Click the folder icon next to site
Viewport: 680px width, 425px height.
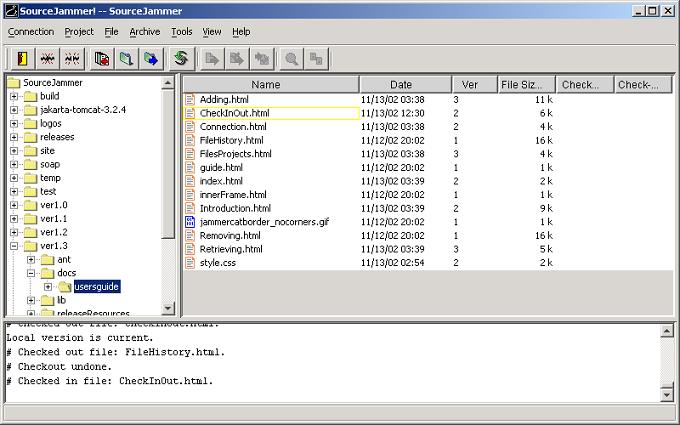click(x=30, y=151)
